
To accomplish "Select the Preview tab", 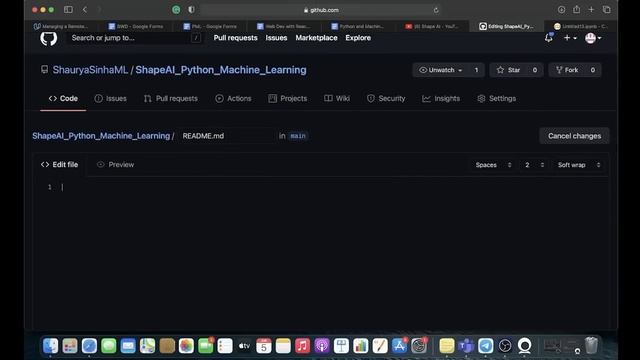I will (116, 164).
